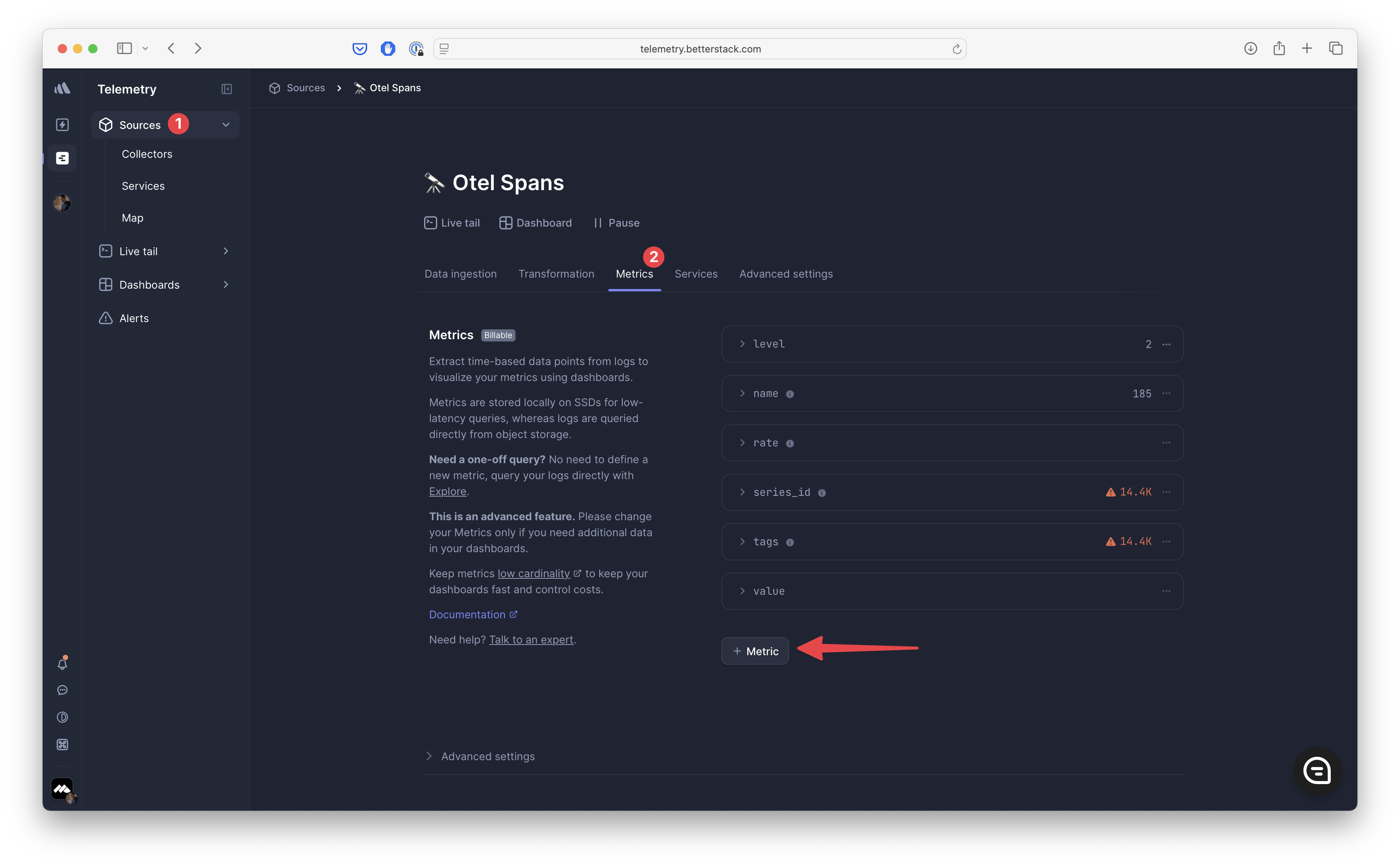This screenshot has width=1400, height=867.
Task: Expand the Dashboards sidebar chevron
Action: pos(226,284)
